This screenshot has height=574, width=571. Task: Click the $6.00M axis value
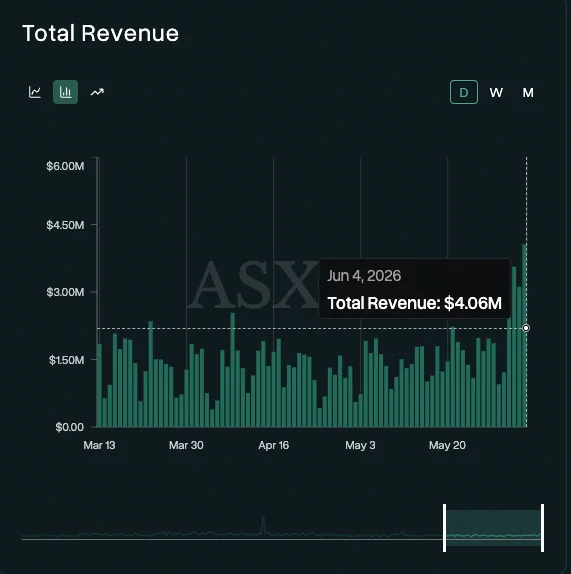pyautogui.click(x=65, y=166)
